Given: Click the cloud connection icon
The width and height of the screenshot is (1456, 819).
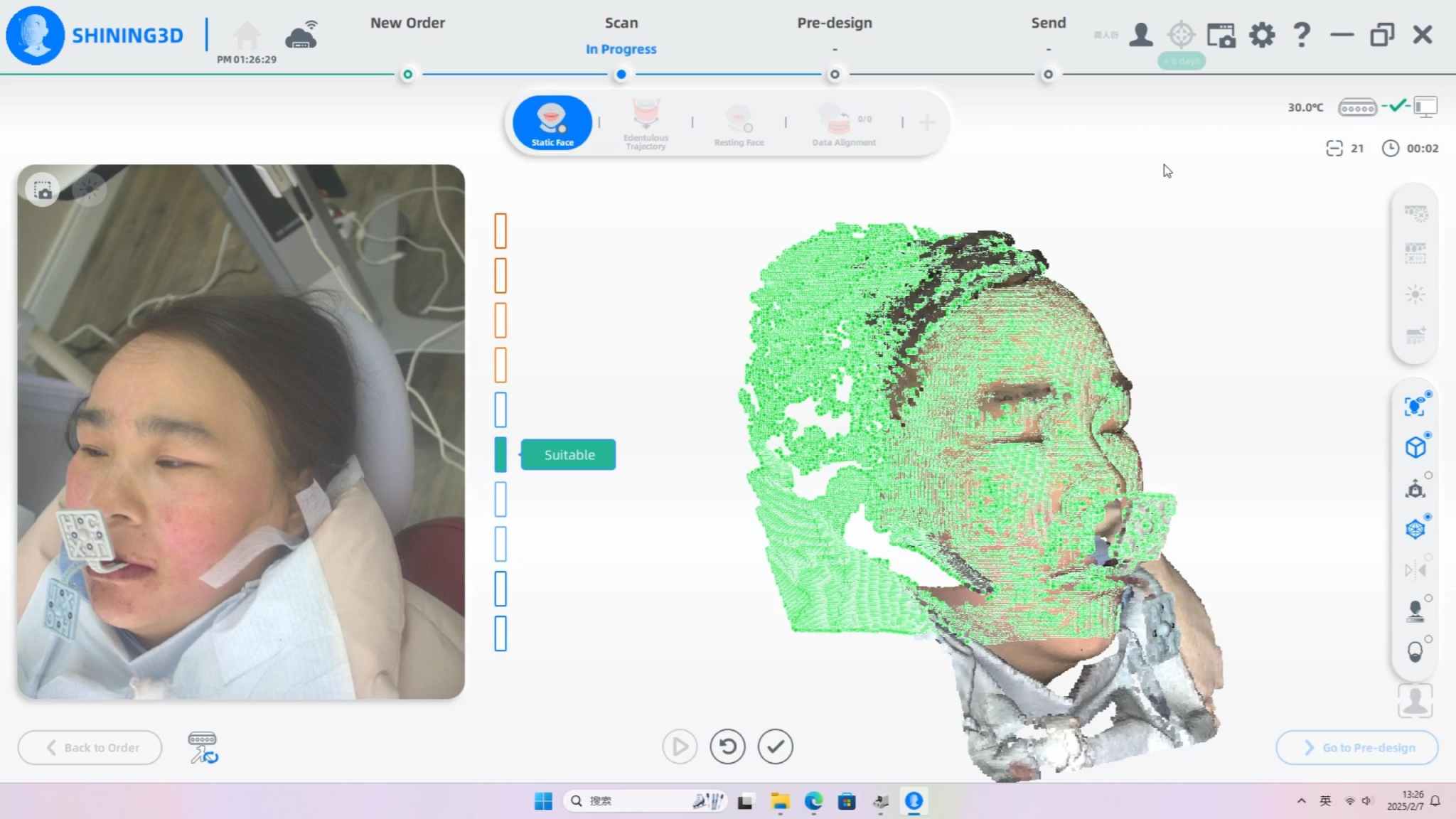Looking at the screenshot, I should point(301,36).
